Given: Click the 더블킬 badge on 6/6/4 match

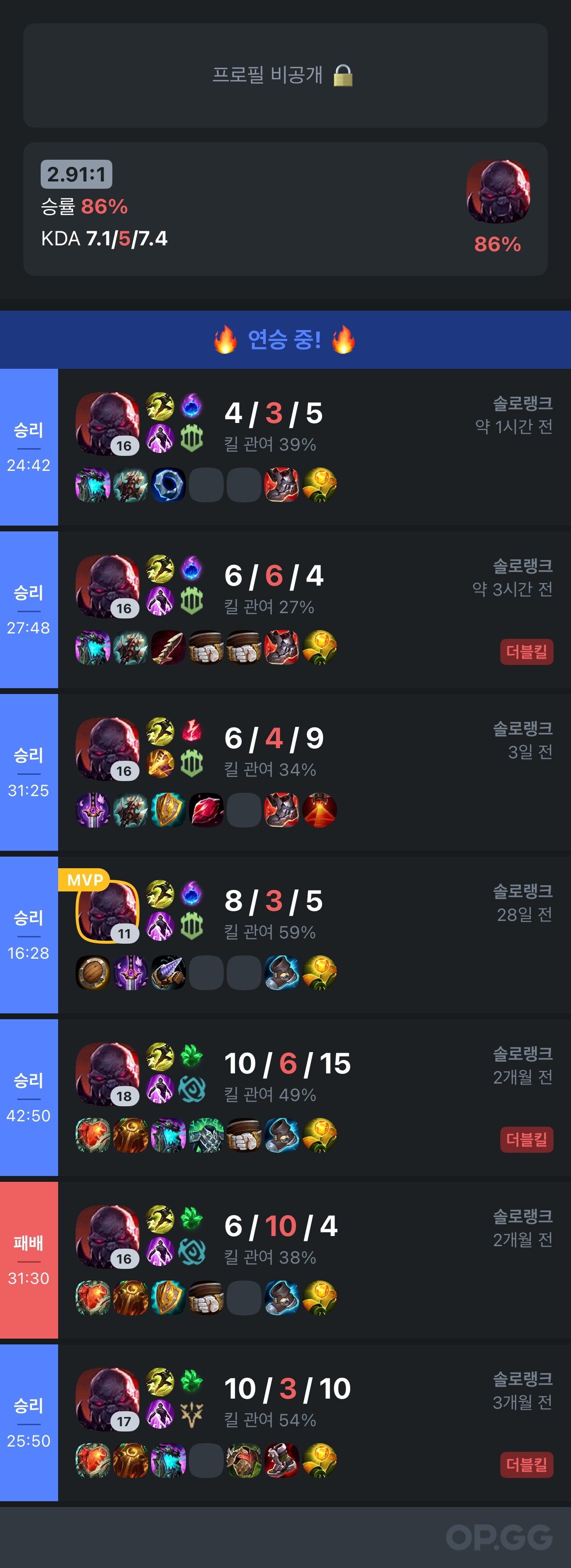Looking at the screenshot, I should [526, 651].
